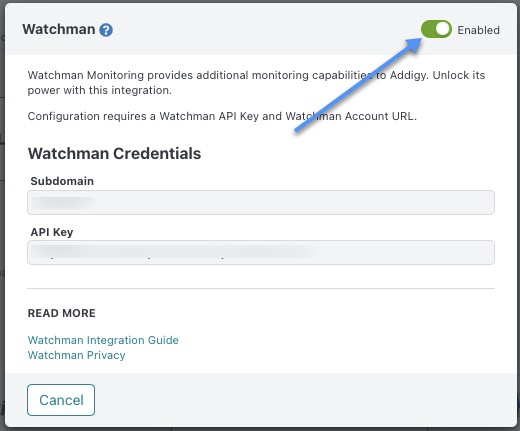This screenshot has width=520, height=431.
Task: Open the Watchman Privacy link
Action: (x=76, y=355)
